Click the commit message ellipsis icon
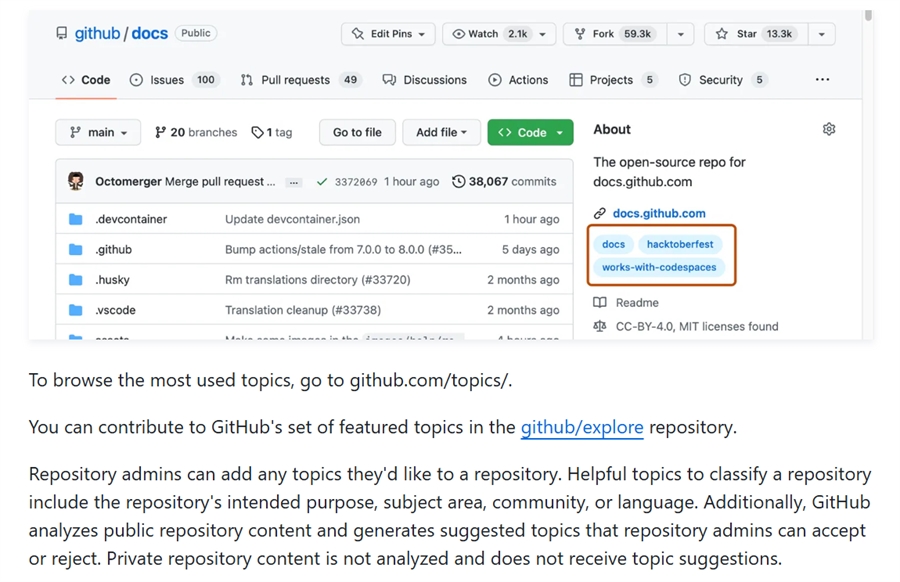Viewport: 900px width, 582px height. (293, 182)
